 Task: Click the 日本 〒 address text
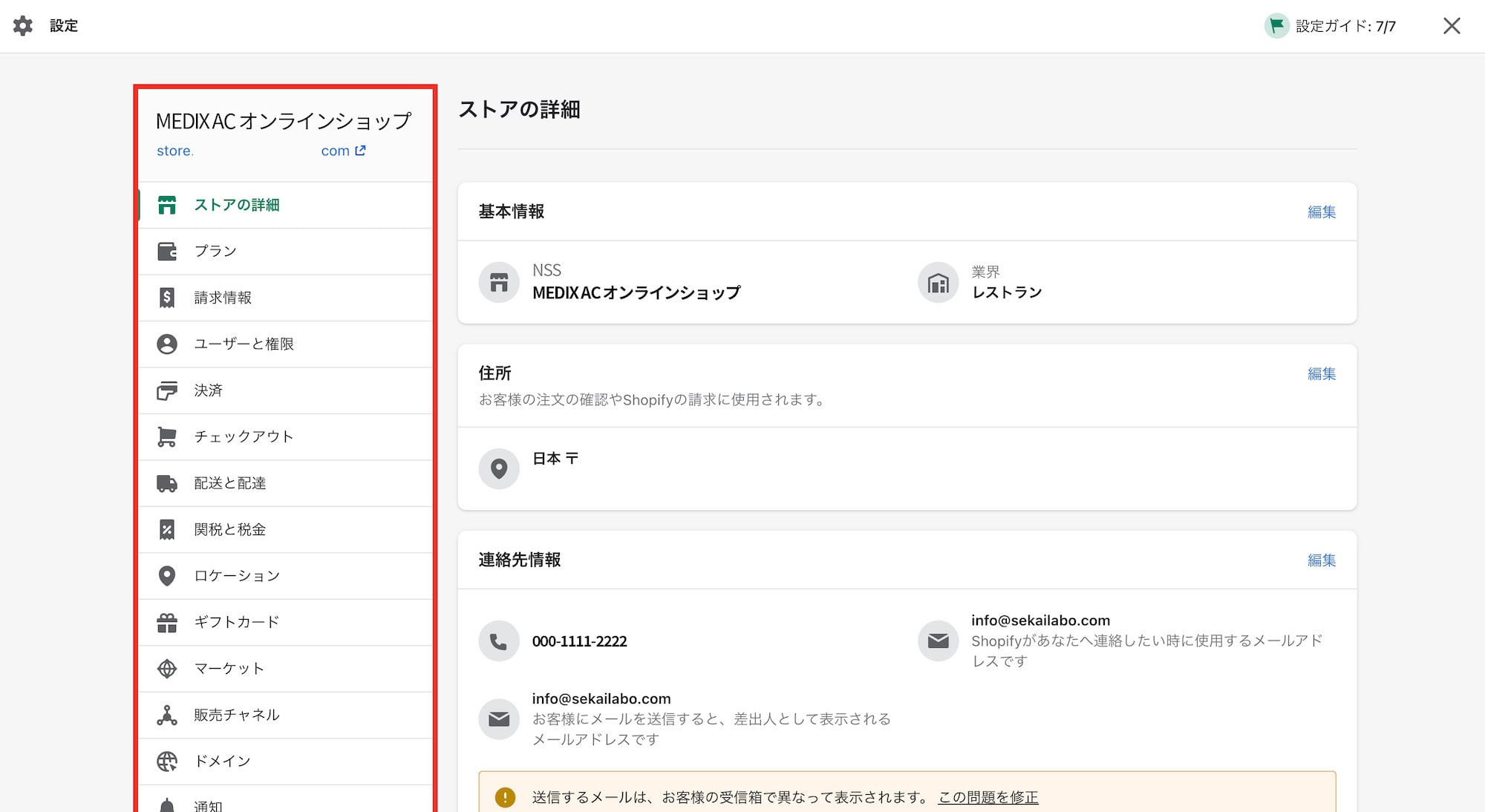point(555,459)
